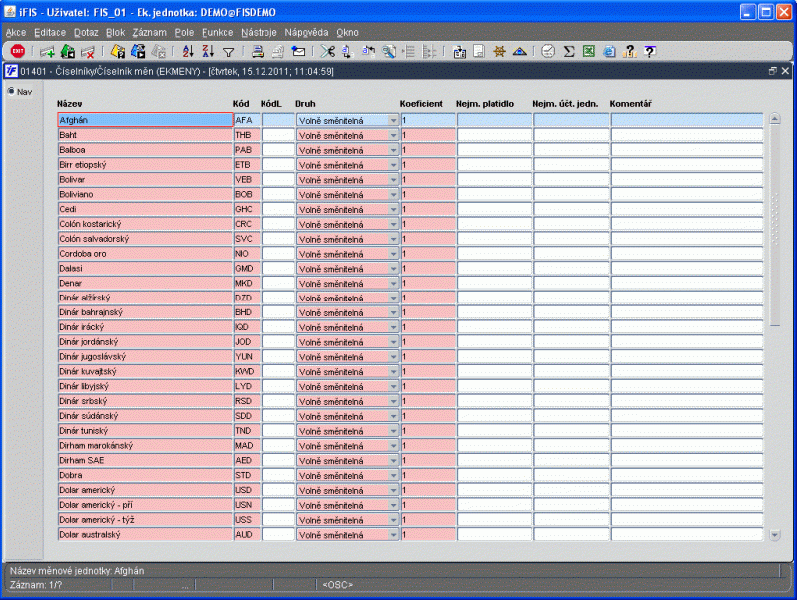Expand the Druh dropdown for Baht row
Viewport: 797px width, 600px height.
click(x=393, y=135)
